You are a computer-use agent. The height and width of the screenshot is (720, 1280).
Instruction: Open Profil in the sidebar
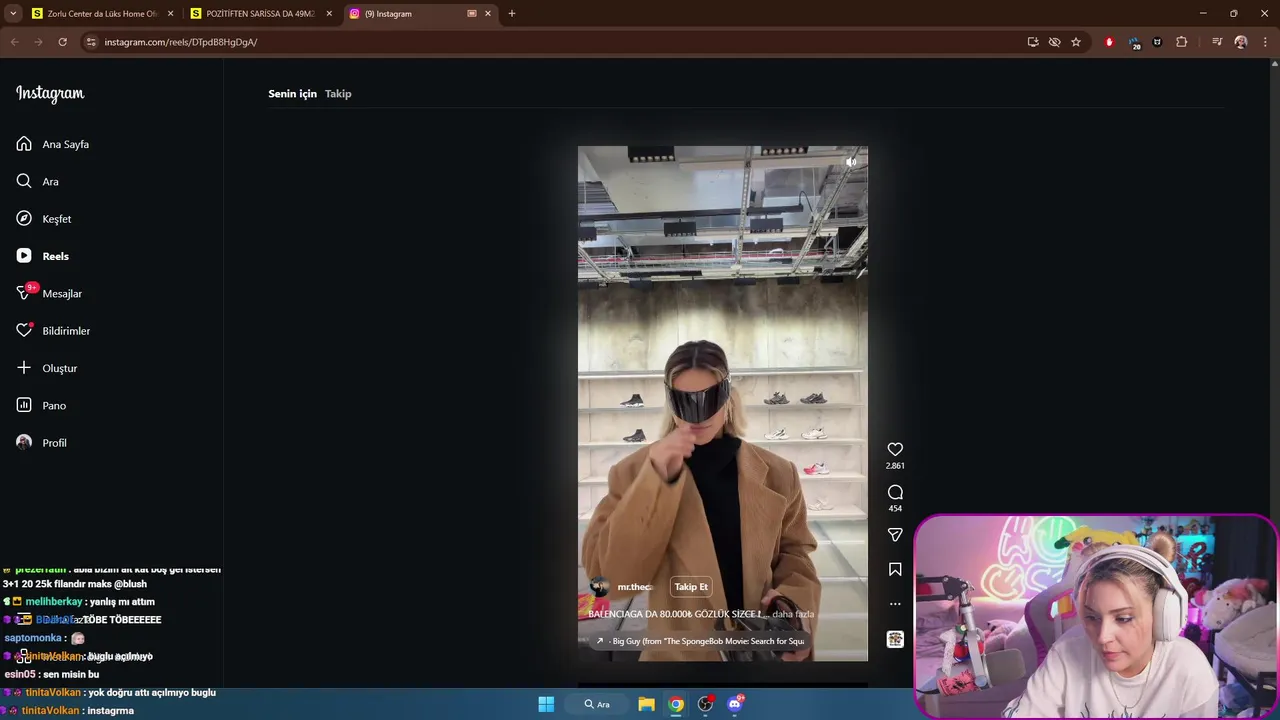(41, 443)
